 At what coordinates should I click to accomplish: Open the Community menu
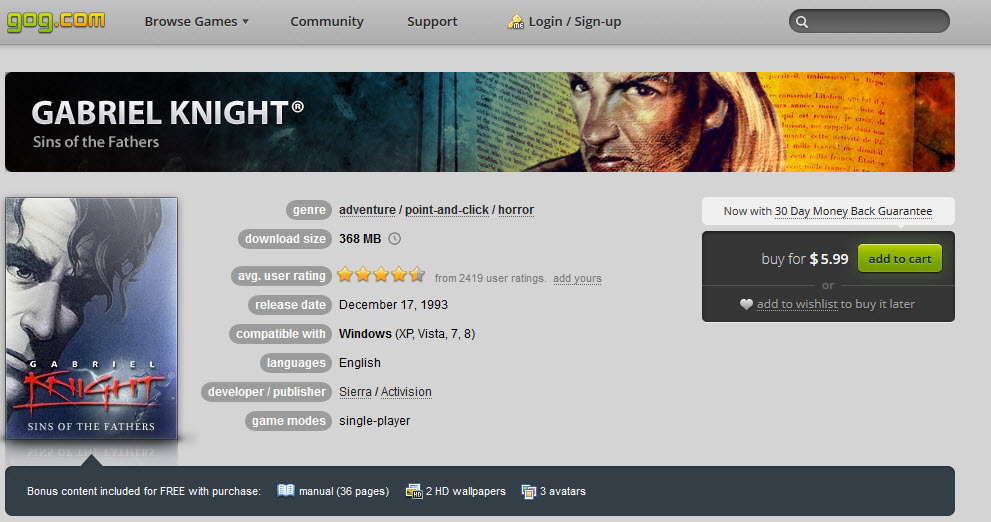[x=327, y=21]
